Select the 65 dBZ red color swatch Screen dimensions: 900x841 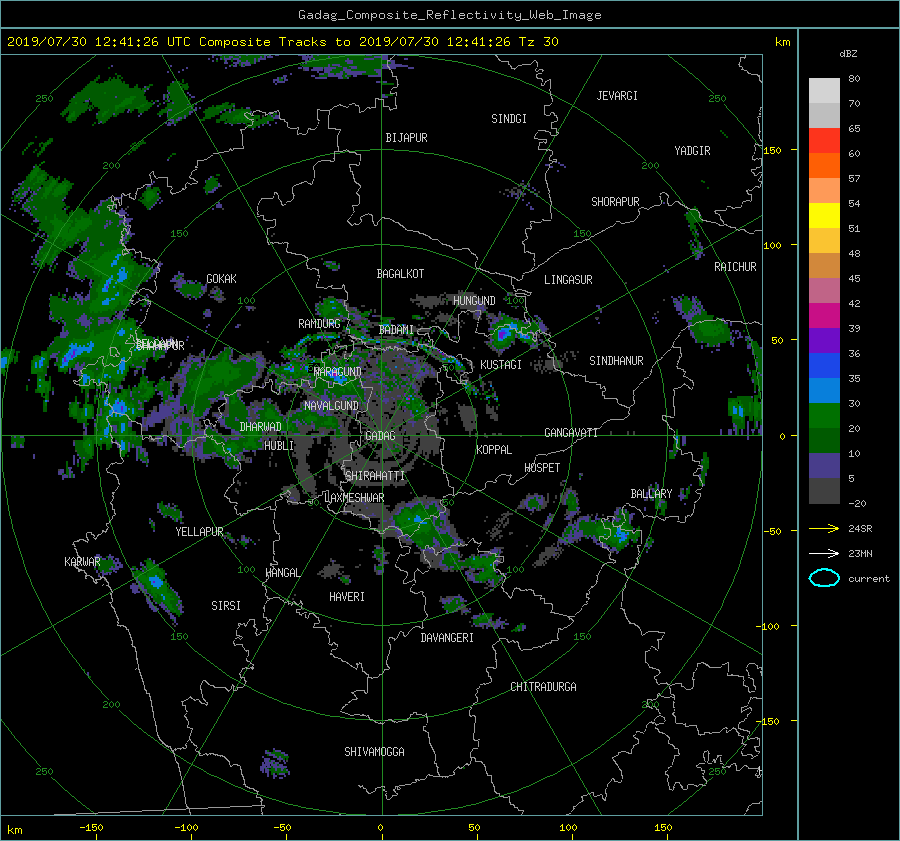click(x=824, y=141)
